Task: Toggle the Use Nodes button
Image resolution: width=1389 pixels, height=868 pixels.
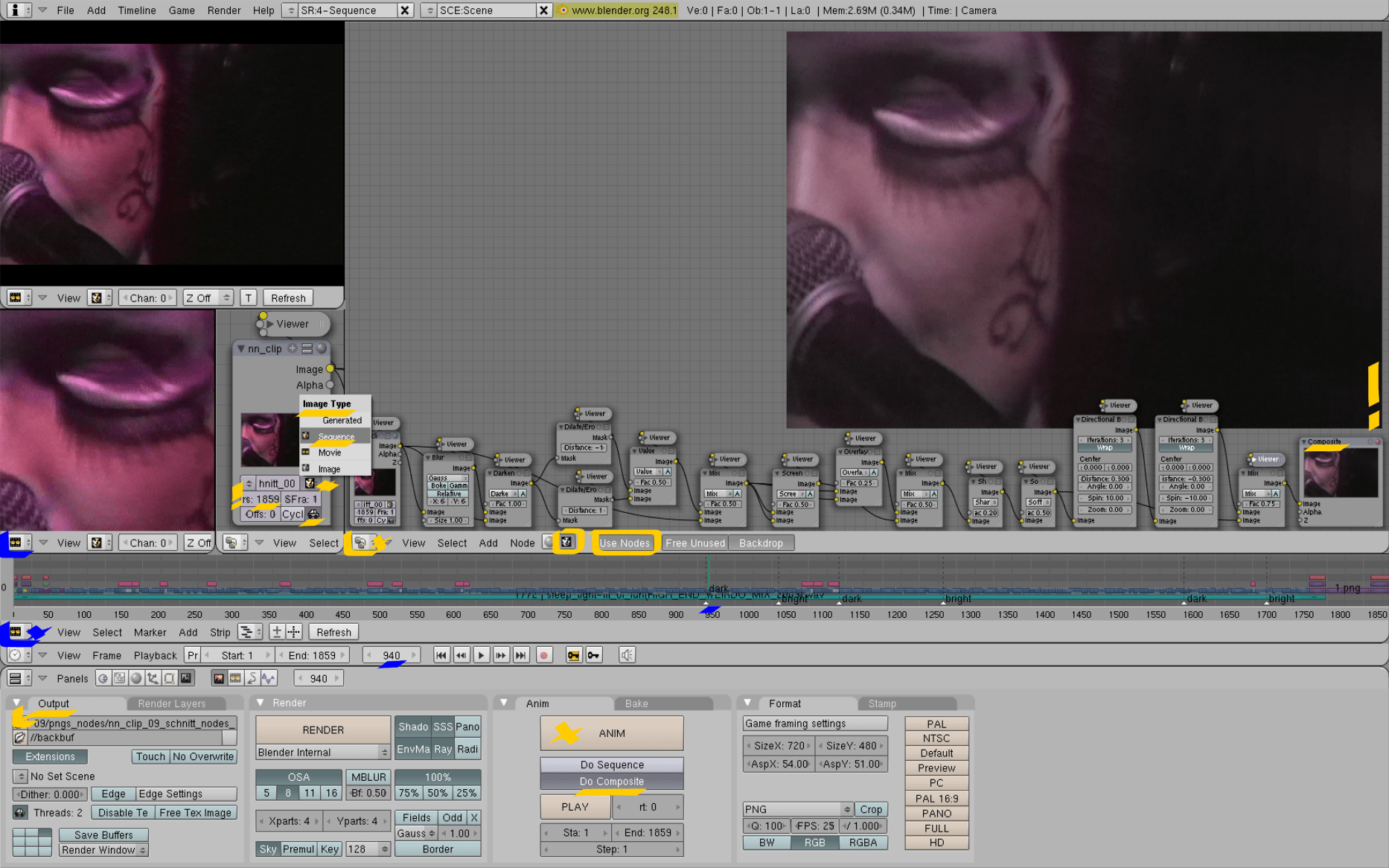Action: pos(625,543)
